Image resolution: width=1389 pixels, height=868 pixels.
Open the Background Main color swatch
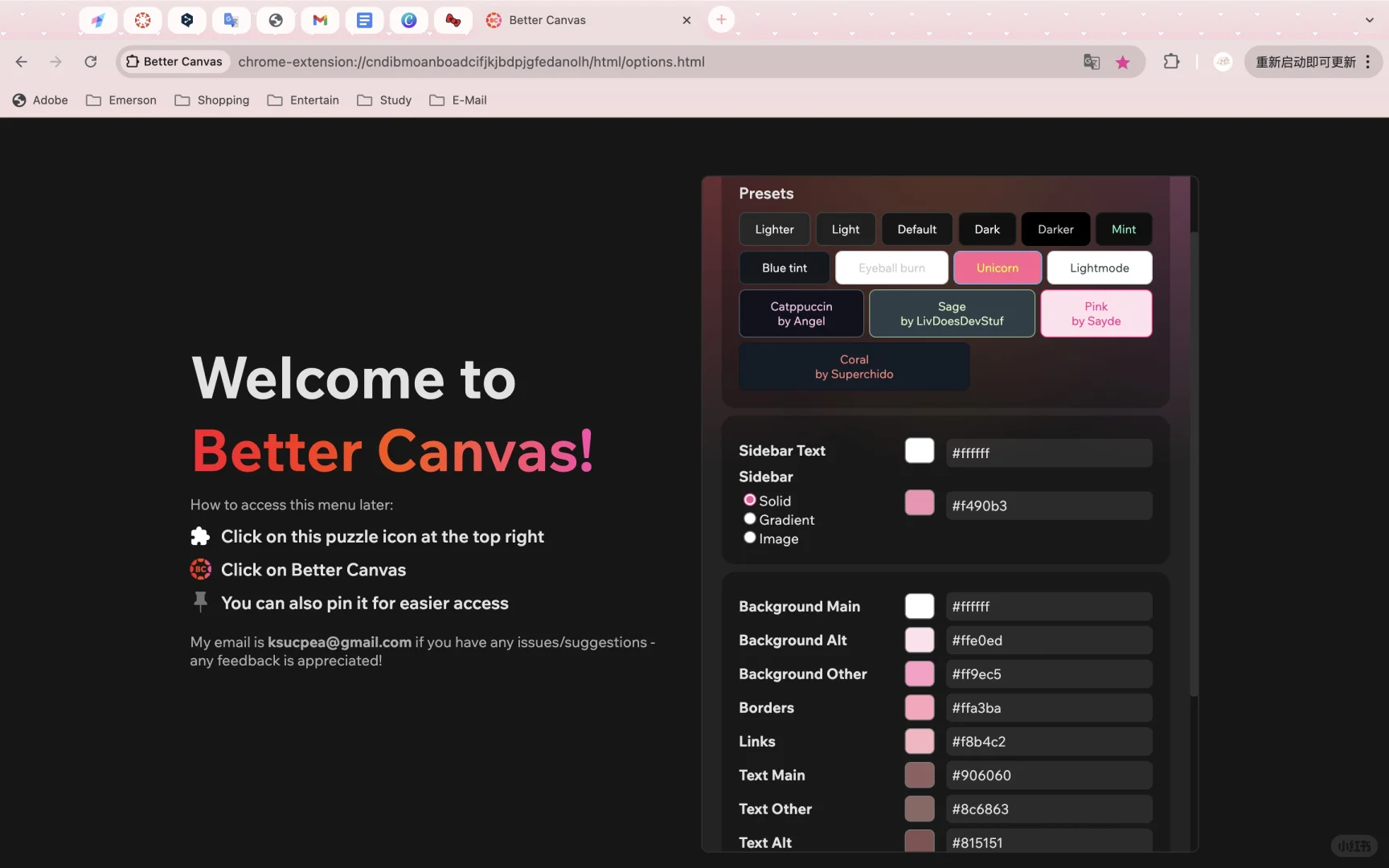point(920,606)
